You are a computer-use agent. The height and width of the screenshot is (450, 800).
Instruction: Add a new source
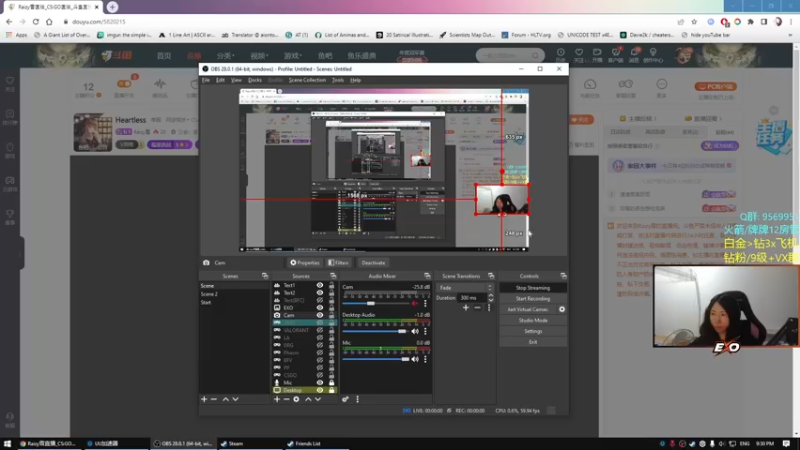277,399
